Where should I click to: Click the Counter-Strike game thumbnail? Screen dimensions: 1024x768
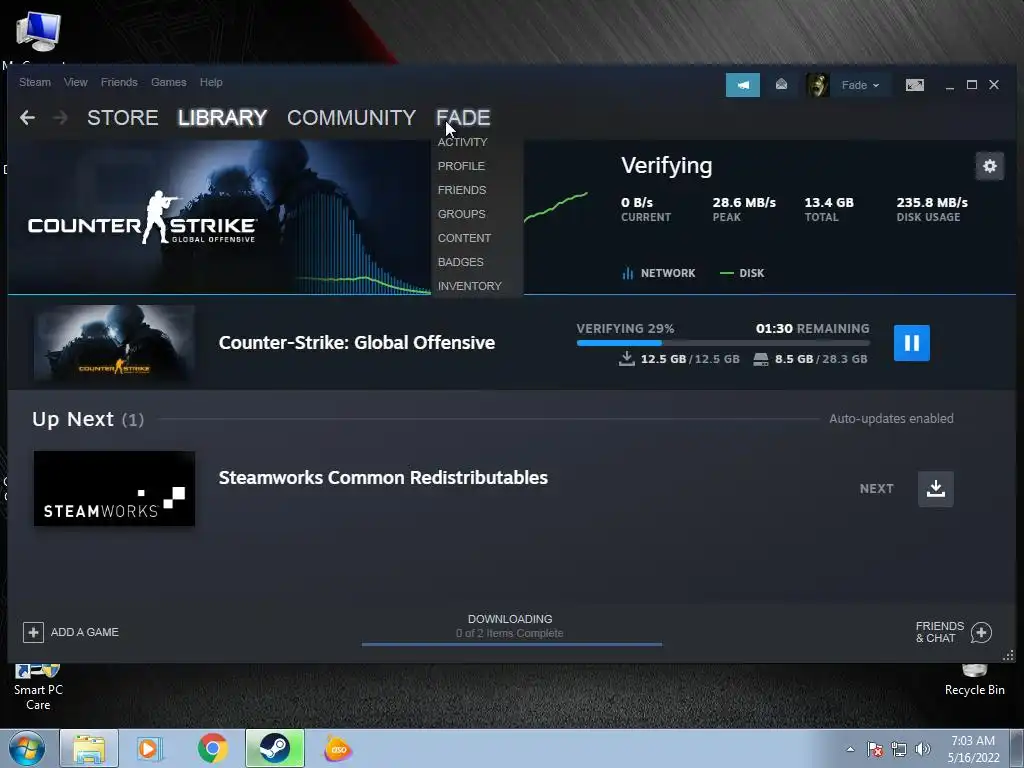point(114,343)
